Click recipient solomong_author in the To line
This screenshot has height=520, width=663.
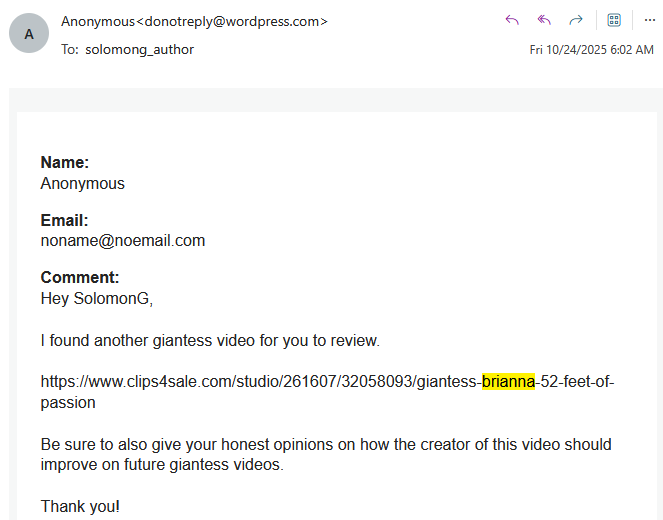coord(139,49)
